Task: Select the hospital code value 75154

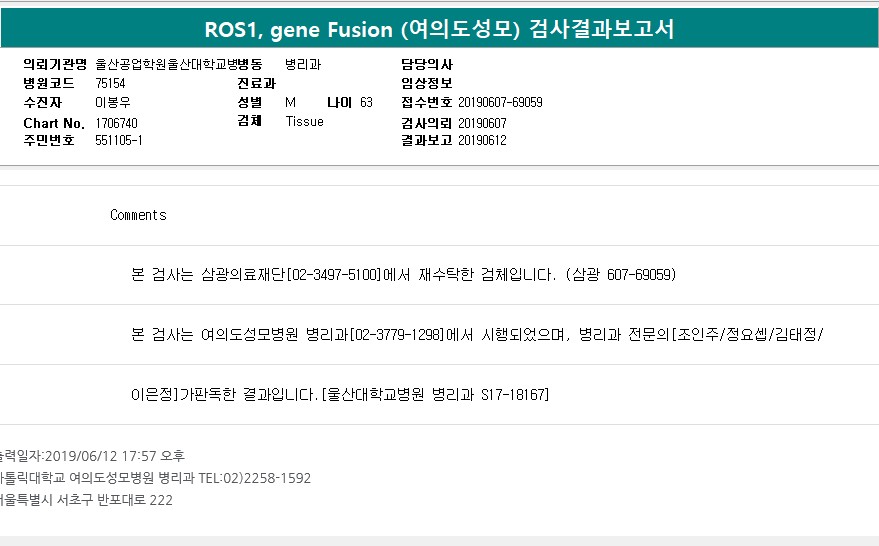Action: (x=110, y=84)
